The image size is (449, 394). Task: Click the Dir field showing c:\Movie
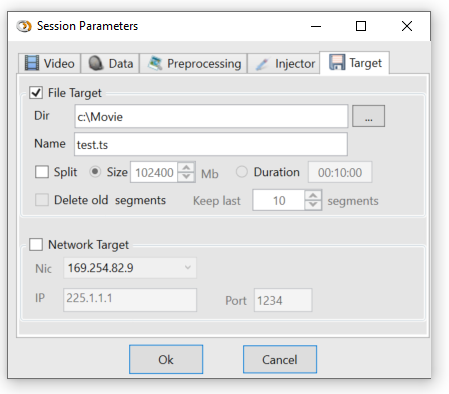tap(211, 116)
